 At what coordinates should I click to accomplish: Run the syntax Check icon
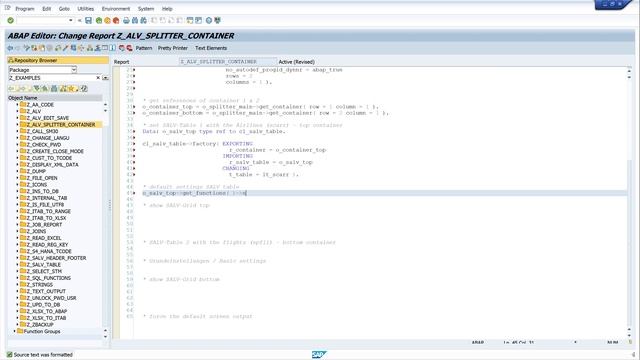[x=58, y=48]
